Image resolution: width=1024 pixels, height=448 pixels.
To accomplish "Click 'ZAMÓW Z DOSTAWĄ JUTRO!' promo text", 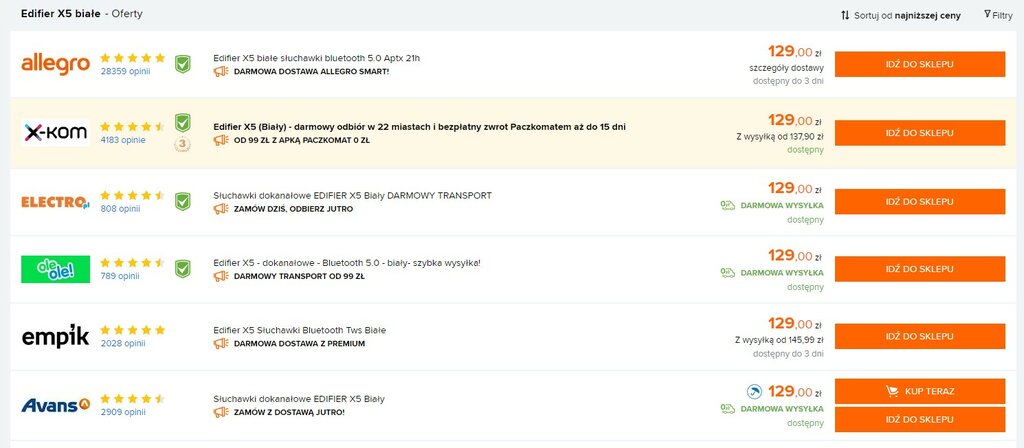I will point(289,412).
